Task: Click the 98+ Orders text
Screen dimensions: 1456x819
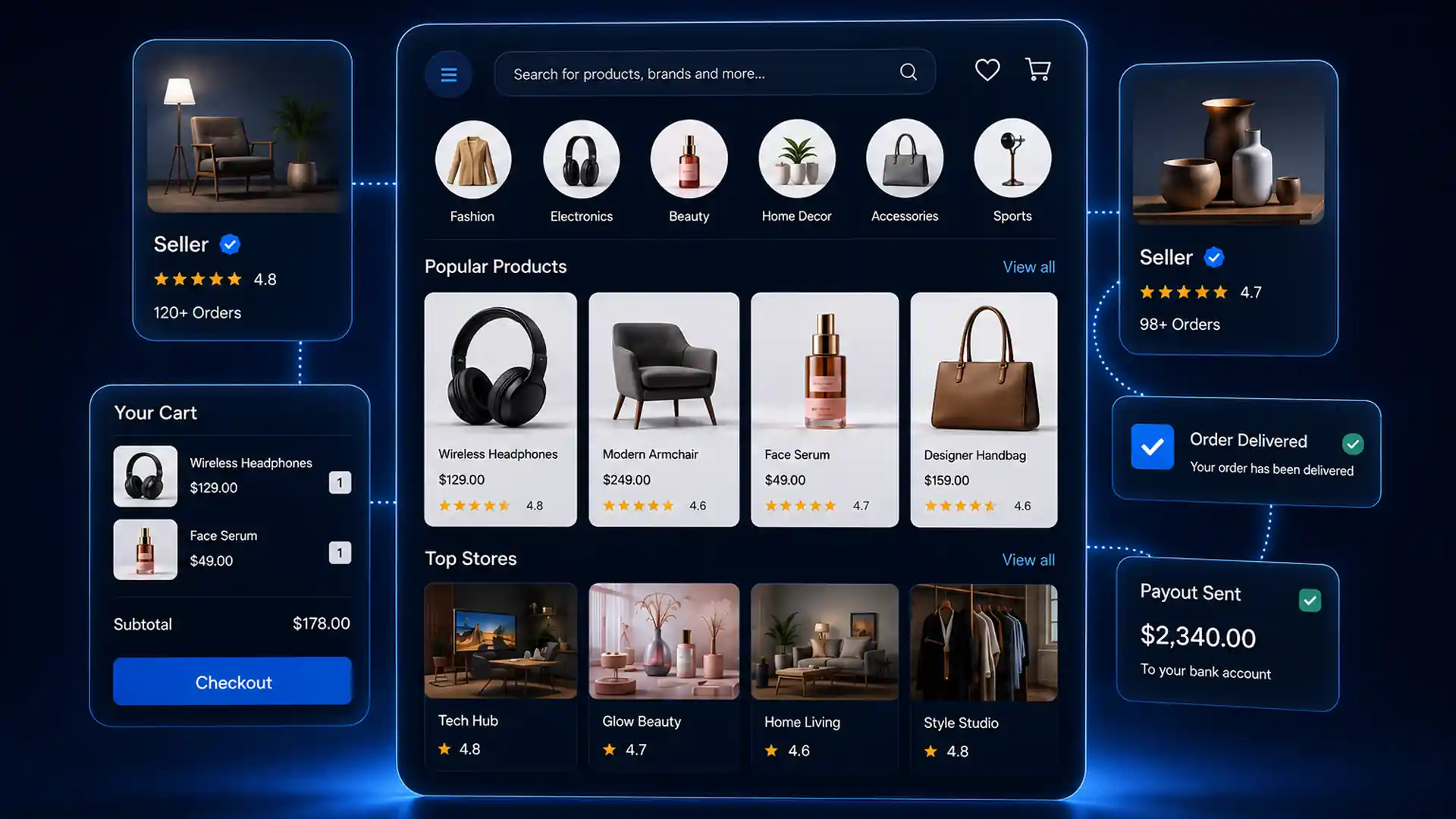Action: pyautogui.click(x=1179, y=325)
